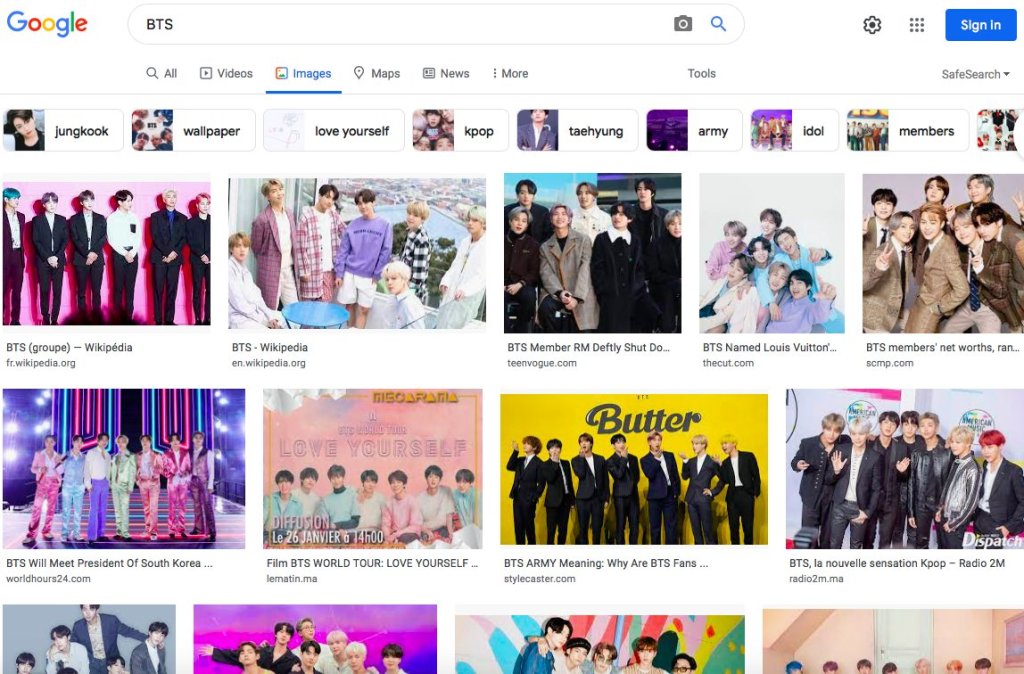Screen dimensions: 1024x674
Task: Open the en.wikipedia.org BTS result link
Action: 270,348
